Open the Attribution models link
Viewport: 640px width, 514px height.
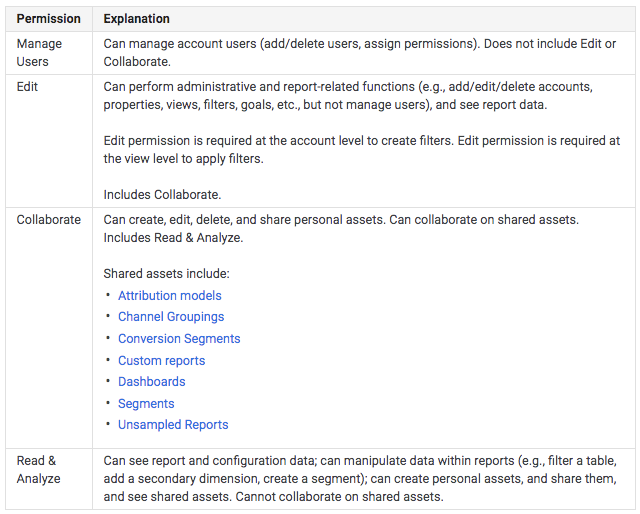[170, 296]
